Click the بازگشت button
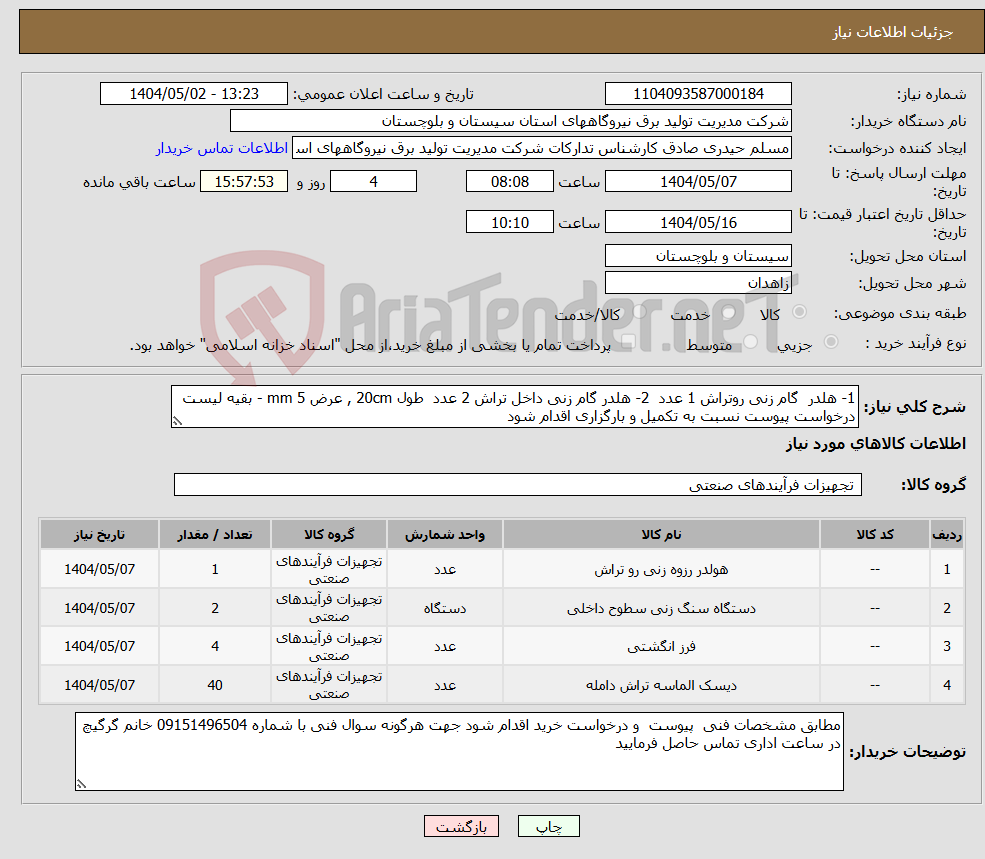985x859 pixels. (x=461, y=826)
